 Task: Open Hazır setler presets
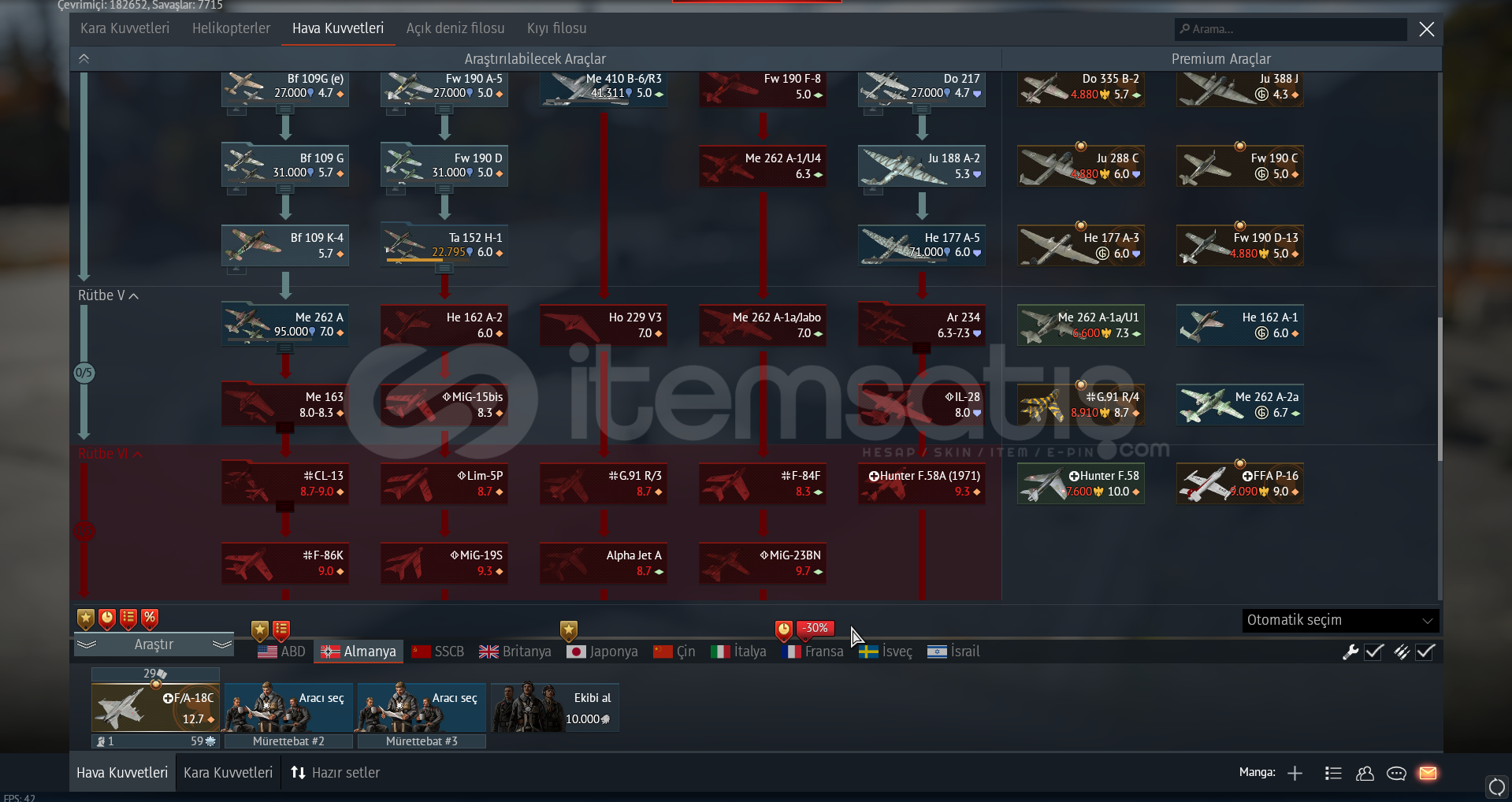pyautogui.click(x=335, y=773)
